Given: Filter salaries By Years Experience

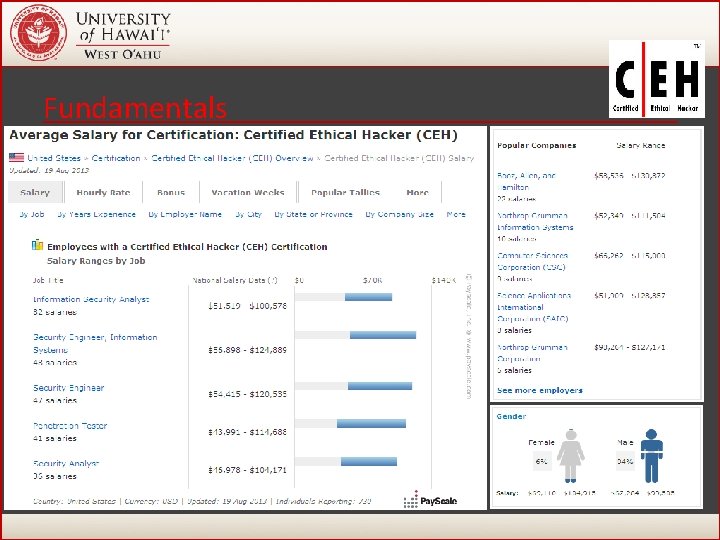Looking at the screenshot, I should (x=96, y=214).
